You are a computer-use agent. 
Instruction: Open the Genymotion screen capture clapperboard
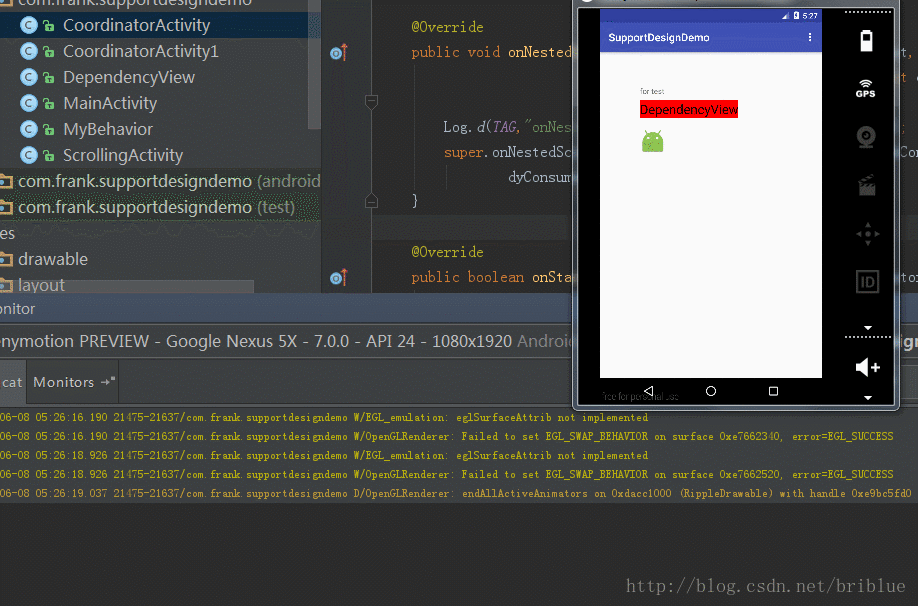866,185
